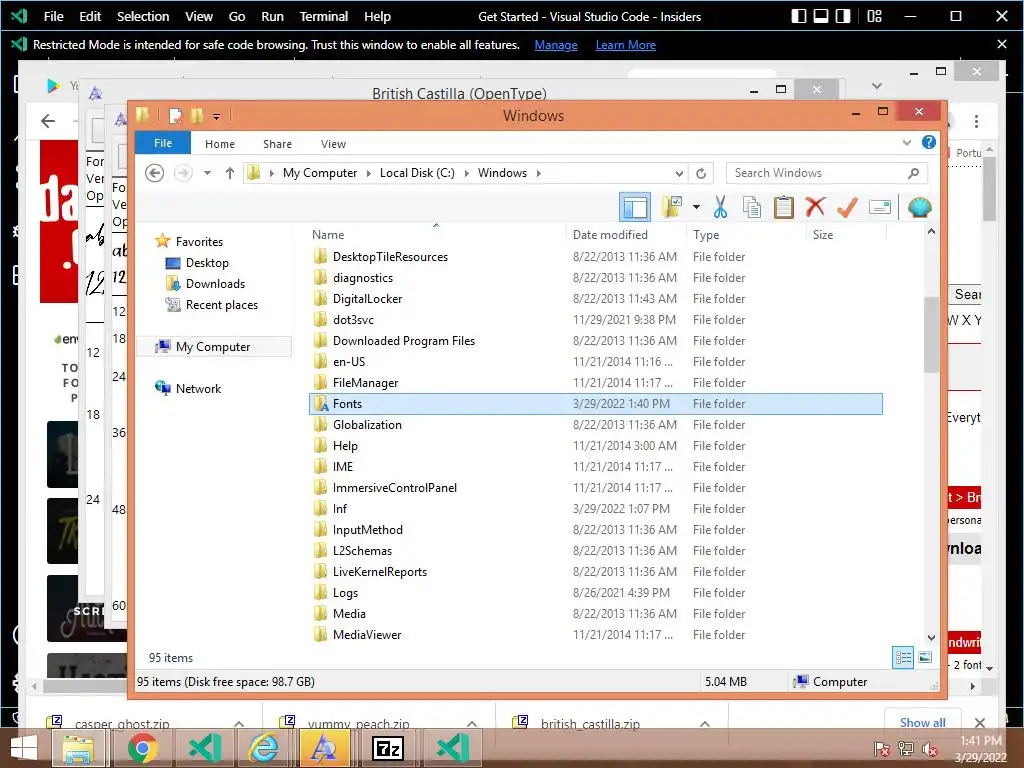
Task: Expand the dropdown arrow beside folder options icon
Action: coord(696,207)
